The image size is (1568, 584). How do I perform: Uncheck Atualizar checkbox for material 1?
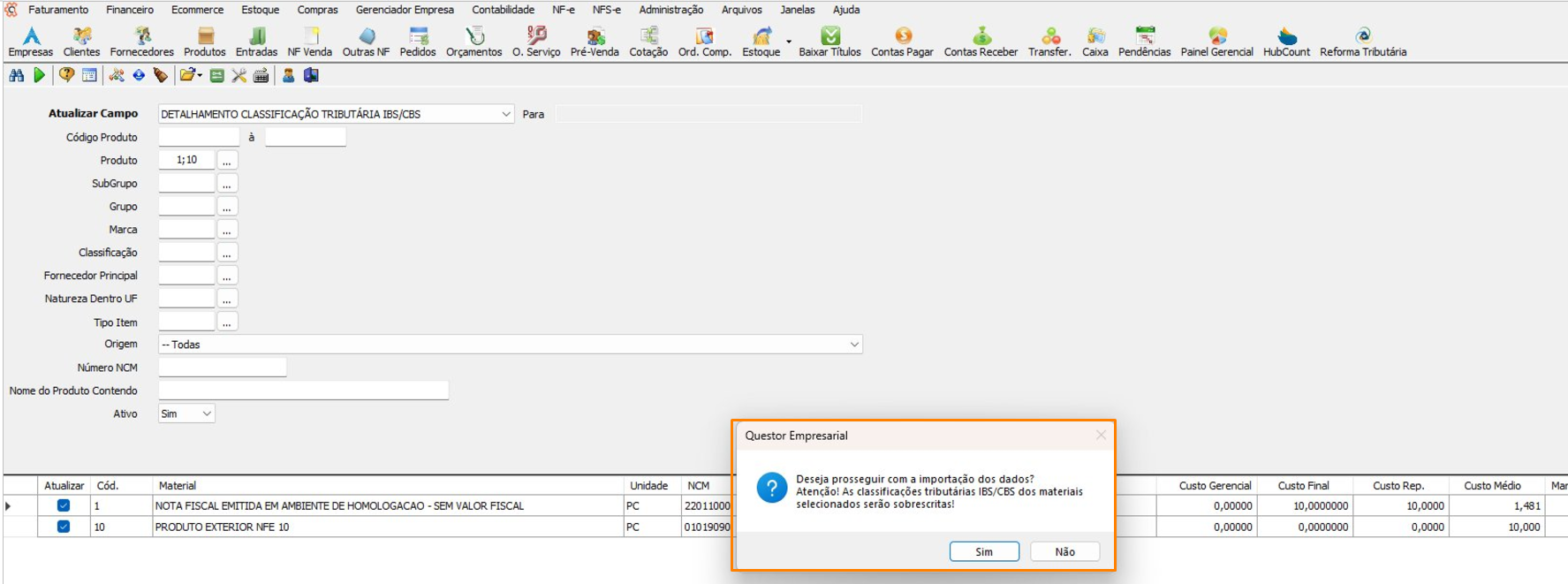(64, 505)
